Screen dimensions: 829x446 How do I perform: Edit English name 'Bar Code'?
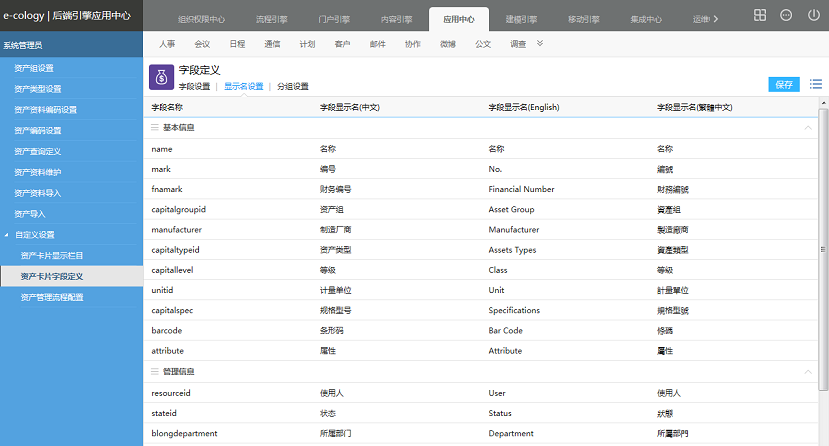click(x=505, y=330)
